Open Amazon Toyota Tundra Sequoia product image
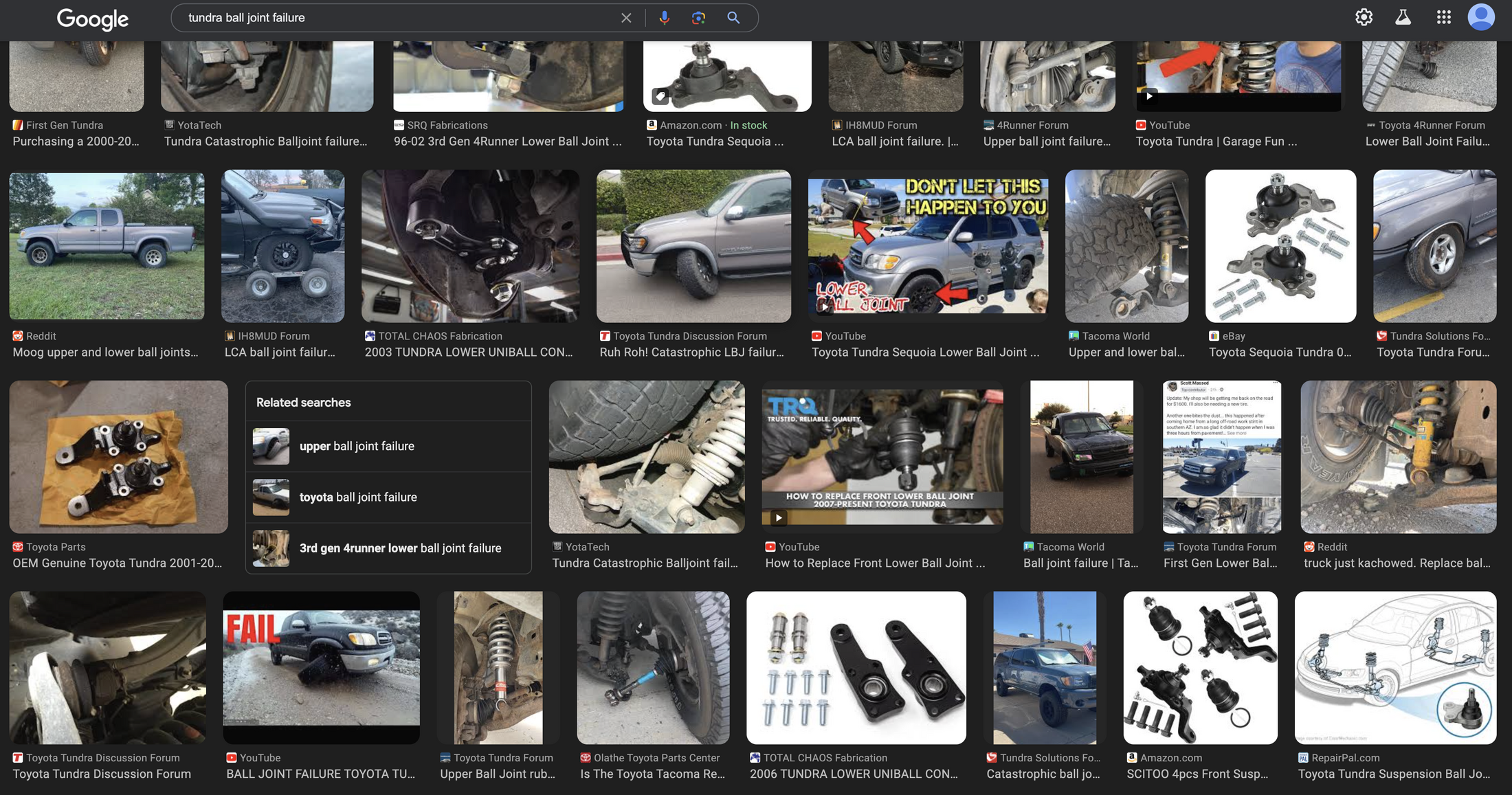The height and width of the screenshot is (795, 1512). click(x=727, y=76)
